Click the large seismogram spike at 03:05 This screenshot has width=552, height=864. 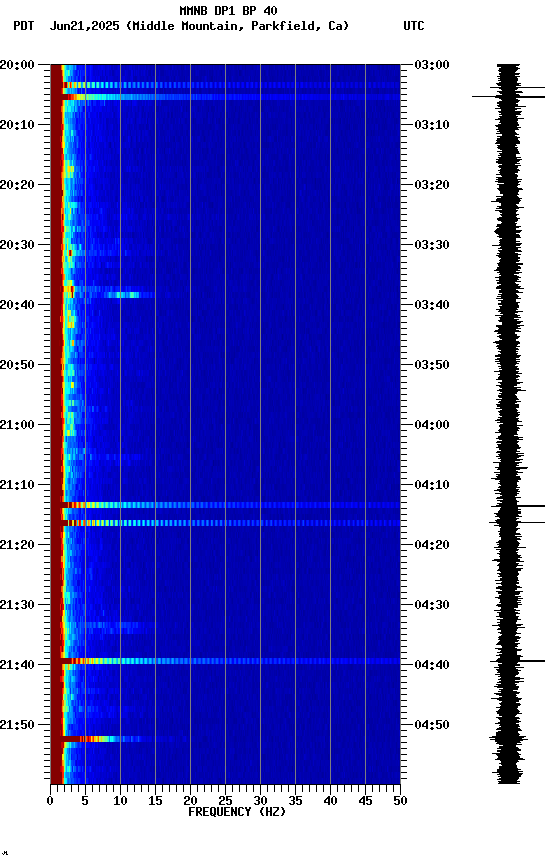508,97
